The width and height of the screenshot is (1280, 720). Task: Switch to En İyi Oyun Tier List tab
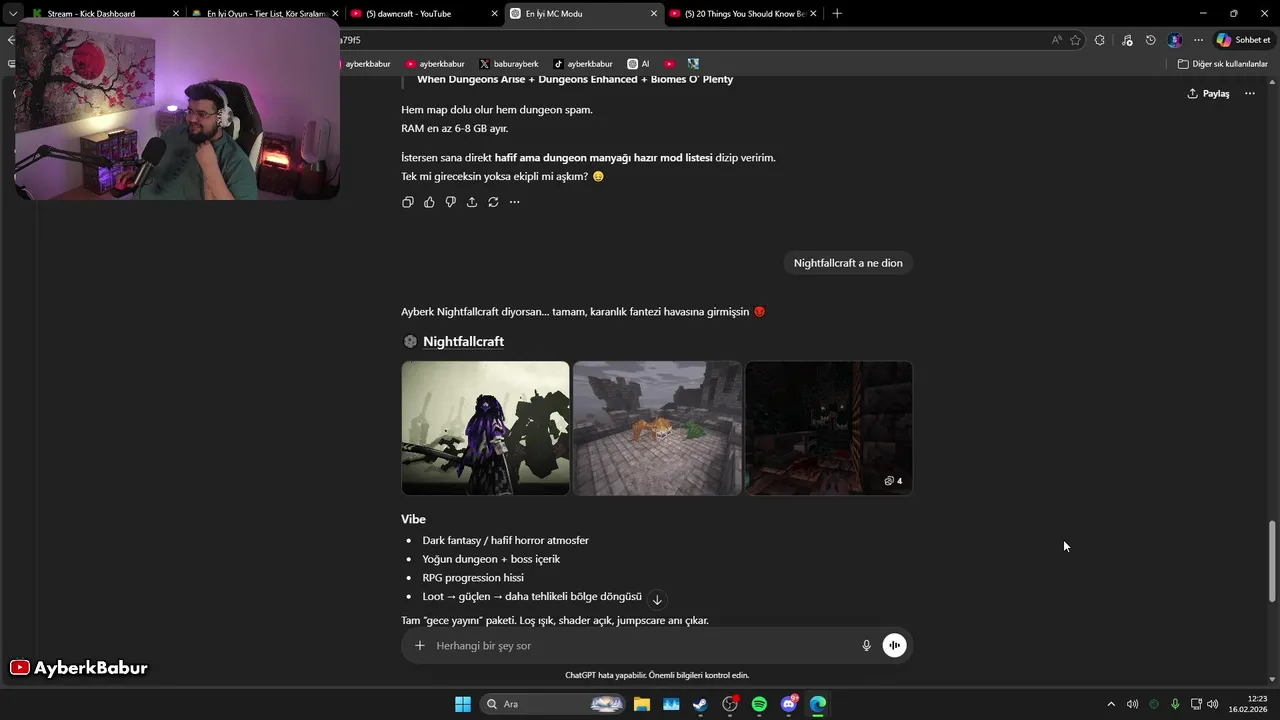265,14
